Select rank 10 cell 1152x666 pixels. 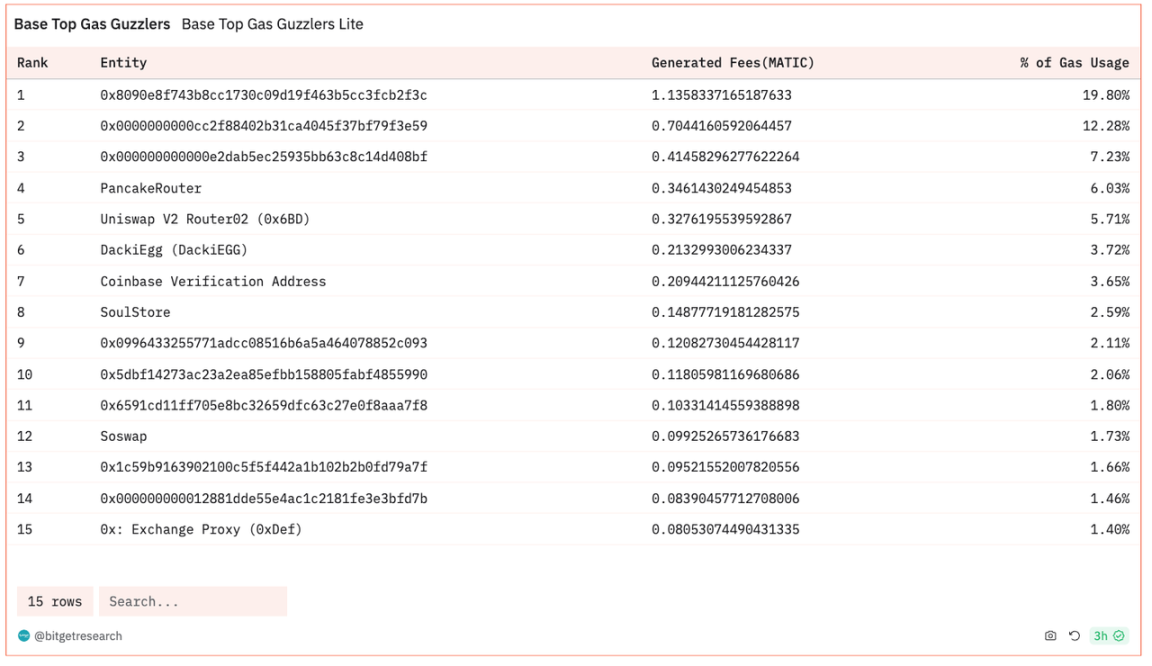[25, 375]
